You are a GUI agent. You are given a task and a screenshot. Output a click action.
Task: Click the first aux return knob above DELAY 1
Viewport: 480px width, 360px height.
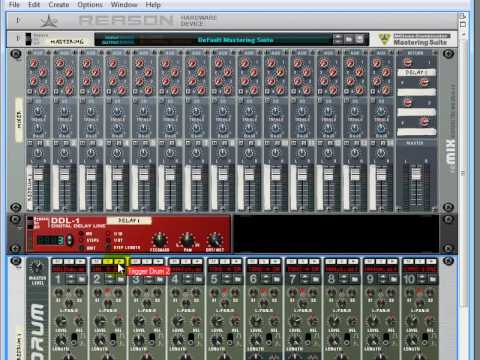coord(408,62)
